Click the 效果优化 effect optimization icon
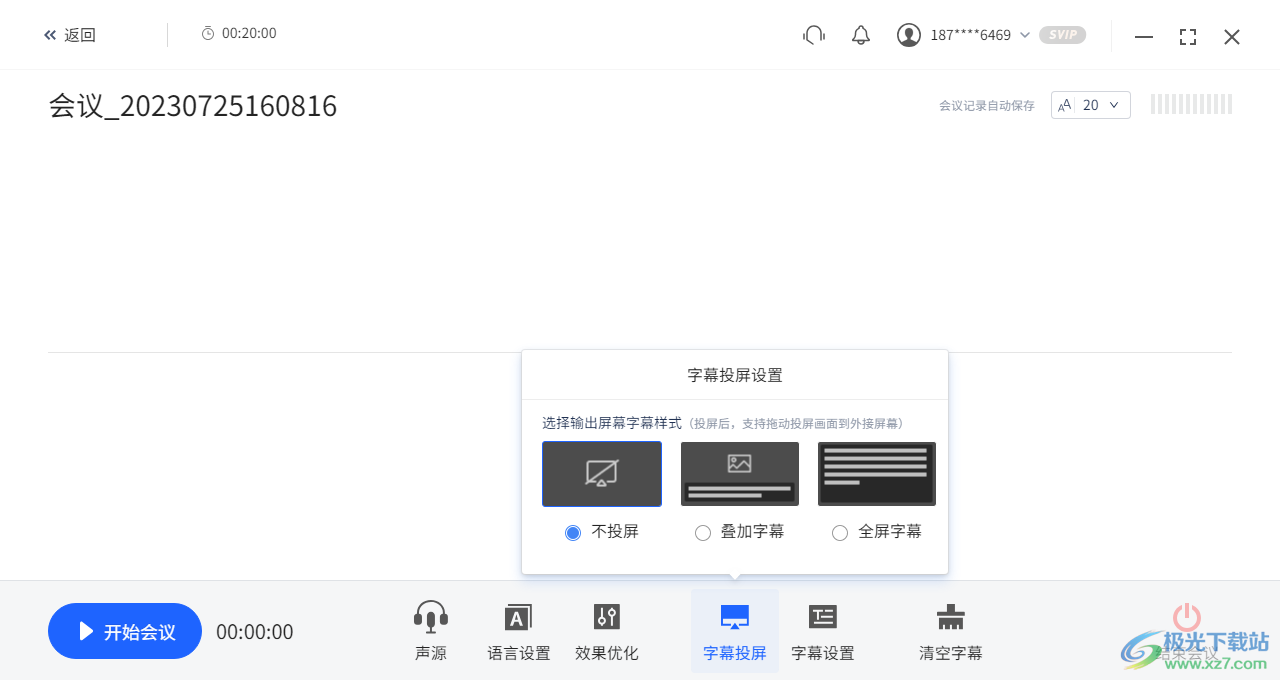The width and height of the screenshot is (1280, 680). tap(606, 617)
